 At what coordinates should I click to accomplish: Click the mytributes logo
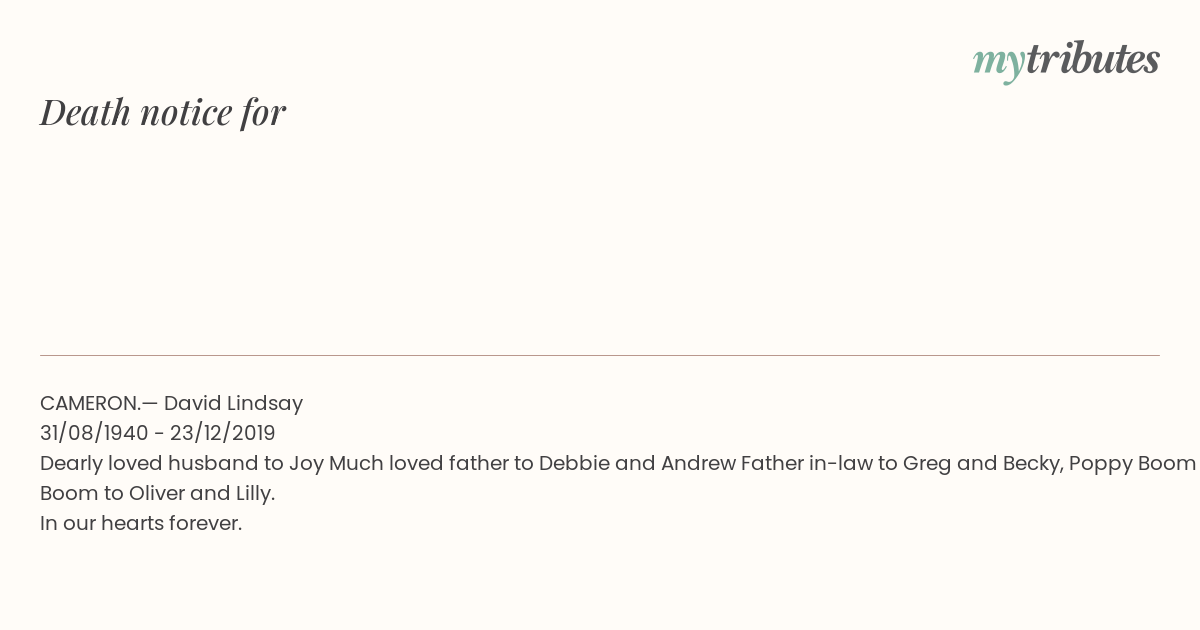click(x=1066, y=60)
